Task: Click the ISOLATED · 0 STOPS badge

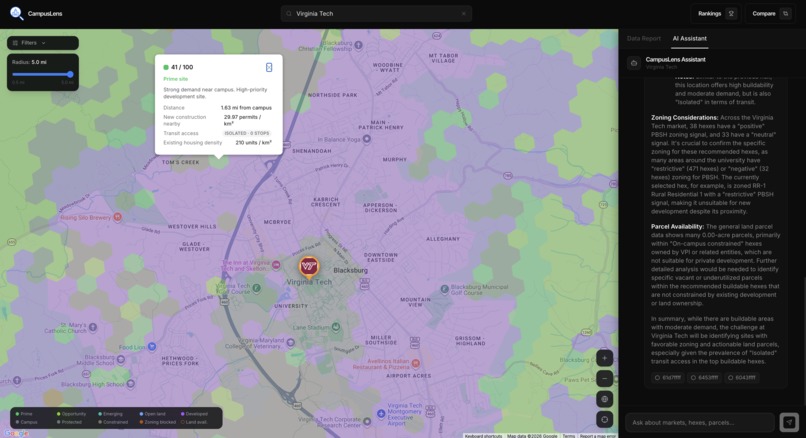Action: click(247, 133)
